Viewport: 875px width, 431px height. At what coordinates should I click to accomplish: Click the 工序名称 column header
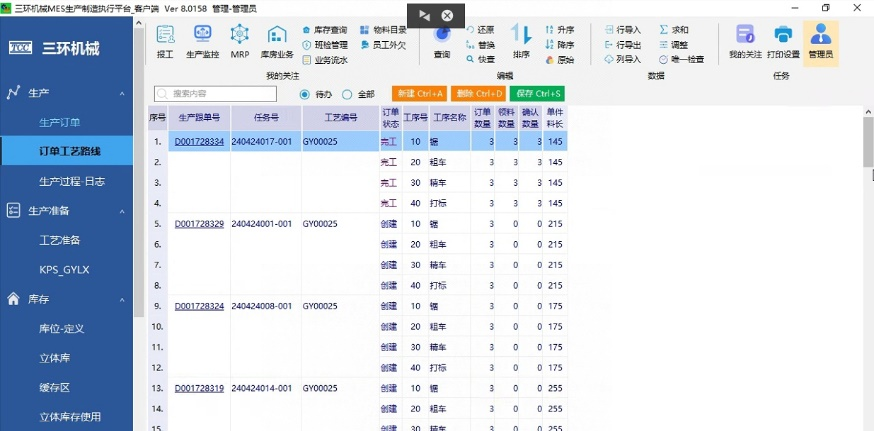click(x=450, y=118)
